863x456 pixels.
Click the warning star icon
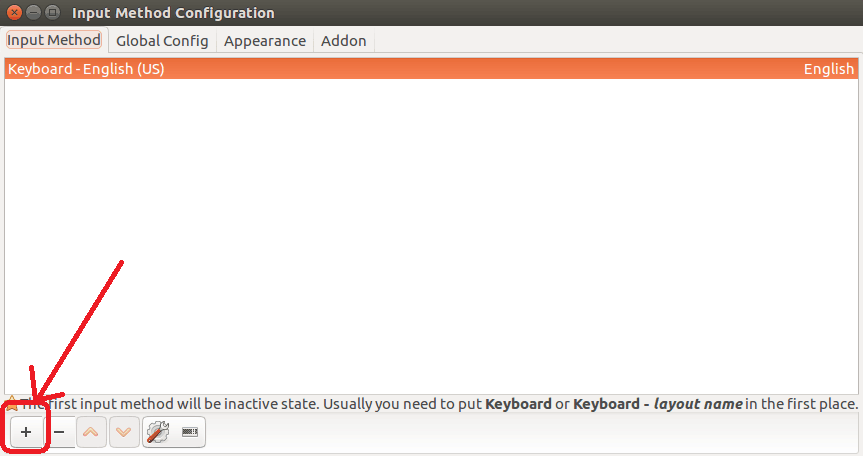click(11, 405)
